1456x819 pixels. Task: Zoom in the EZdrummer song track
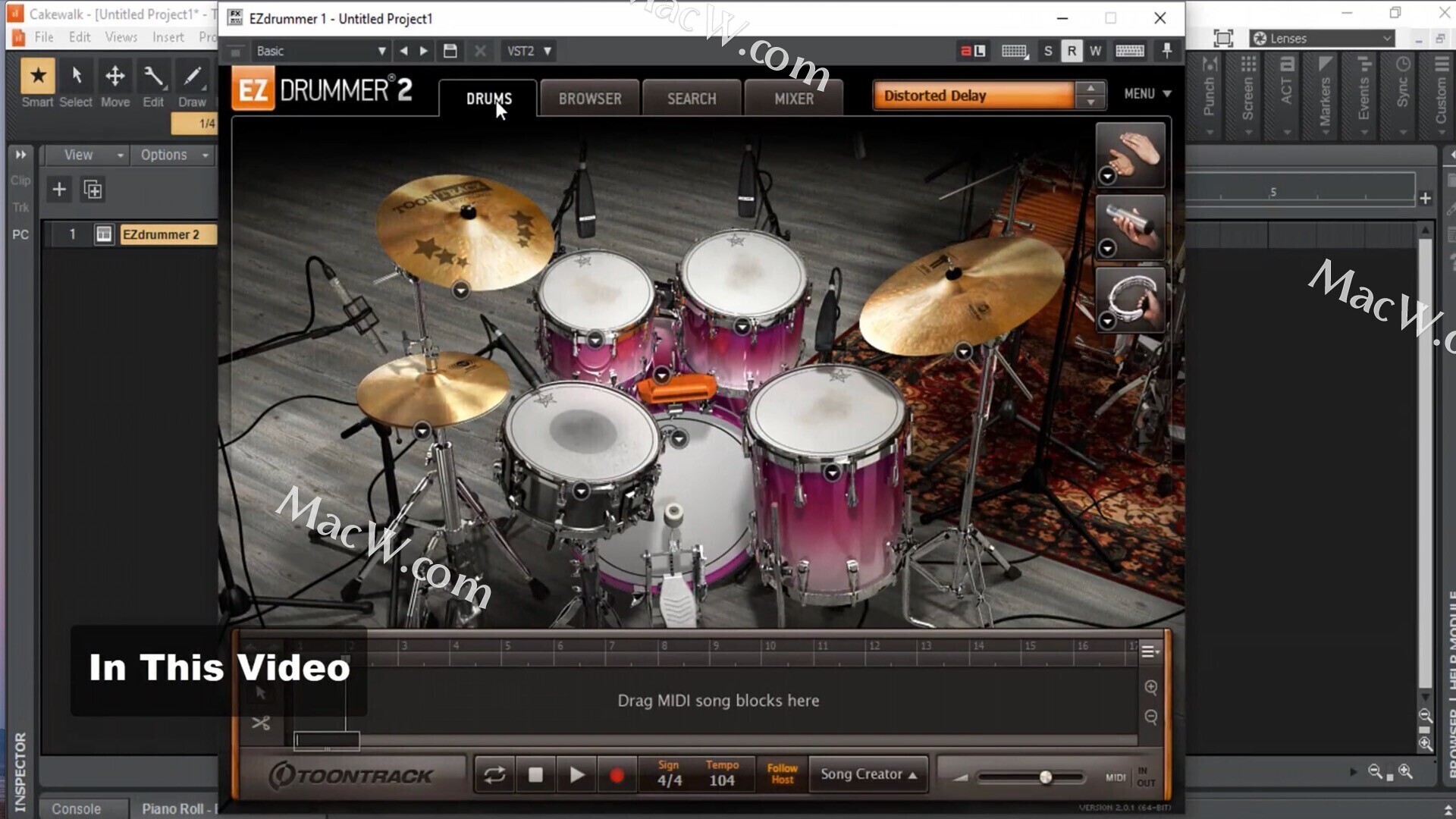point(1151,687)
